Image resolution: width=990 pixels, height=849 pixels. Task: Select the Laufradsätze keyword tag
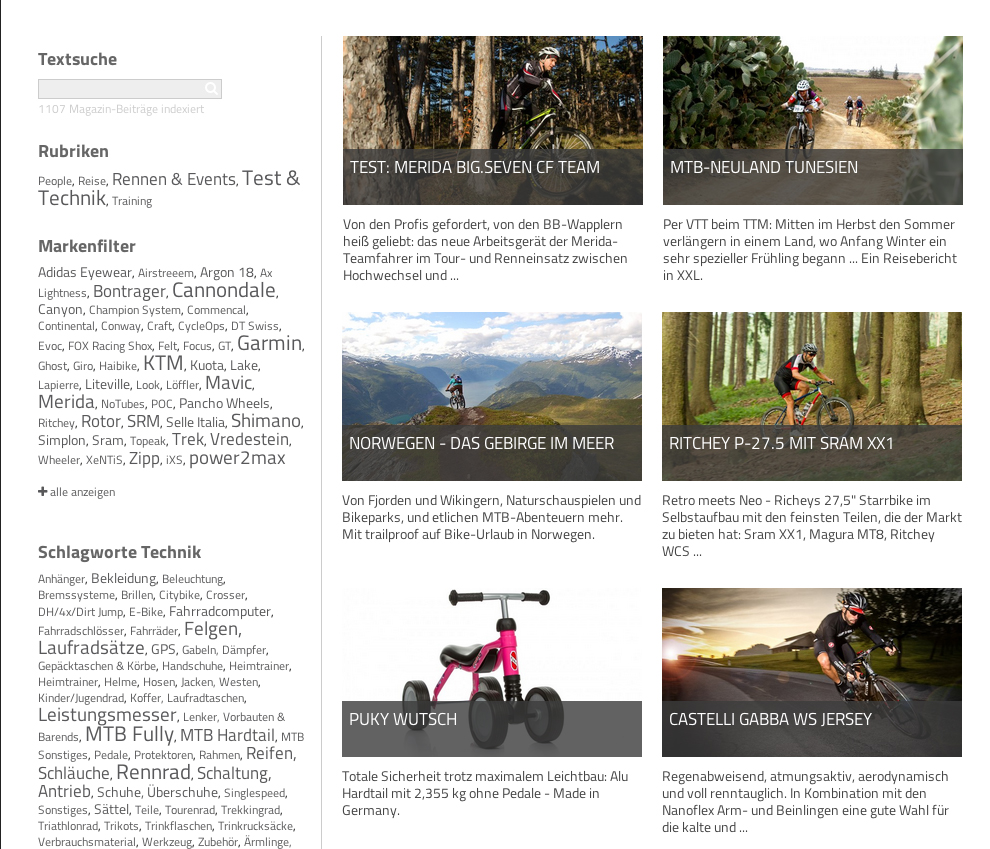coord(92,648)
